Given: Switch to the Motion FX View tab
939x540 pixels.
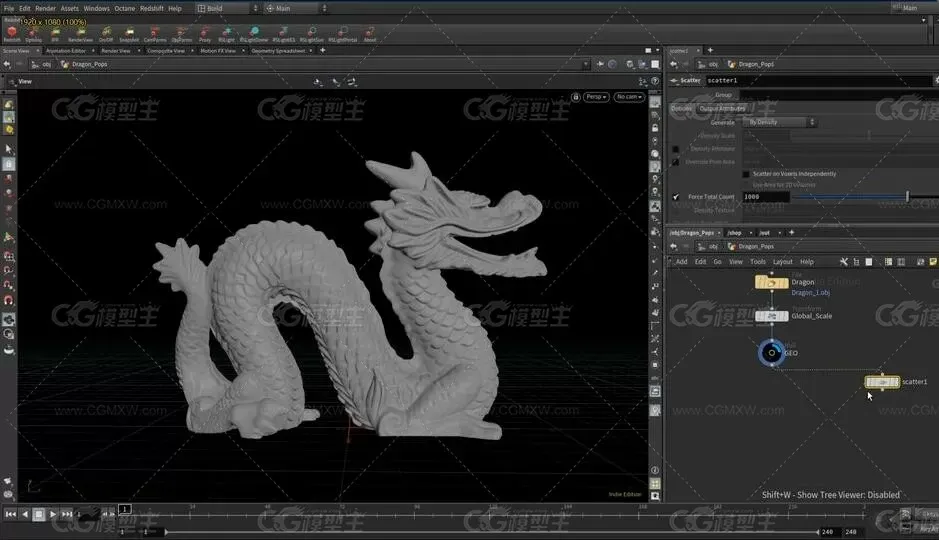Looking at the screenshot, I should pyautogui.click(x=218, y=51).
